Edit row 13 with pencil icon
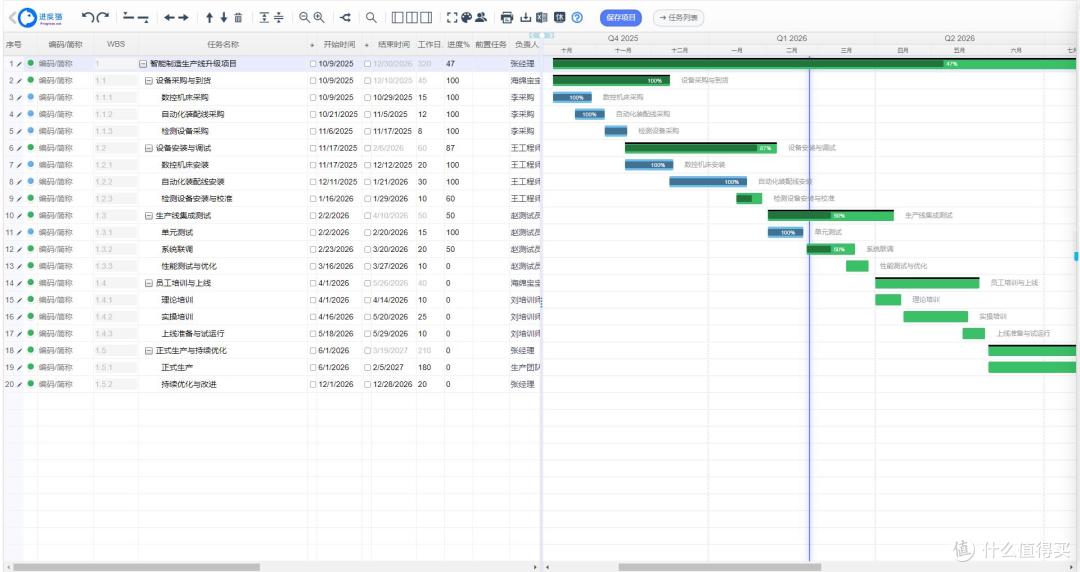This screenshot has height=572, width=1080. pyautogui.click(x=19, y=266)
